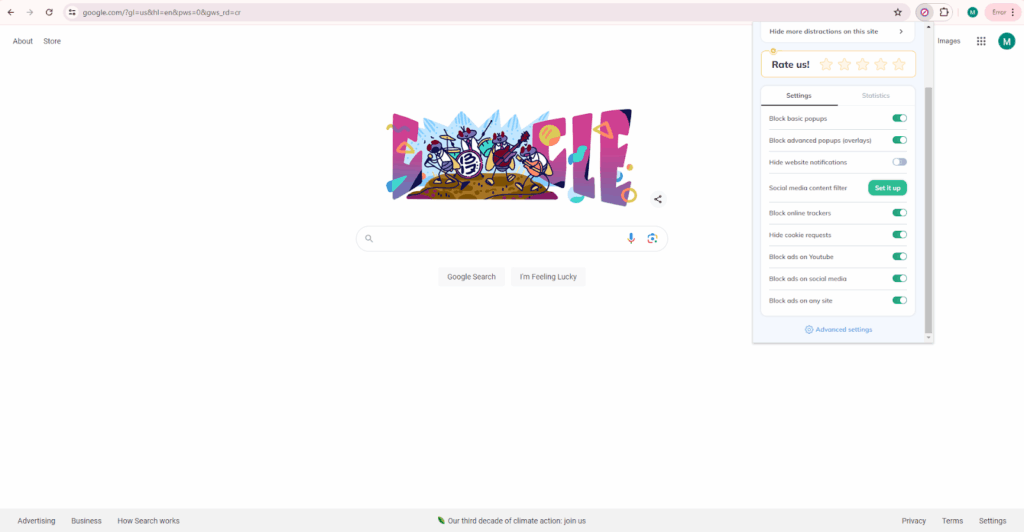Open the Images link
This screenshot has height=532, width=1024.
pos(948,41)
